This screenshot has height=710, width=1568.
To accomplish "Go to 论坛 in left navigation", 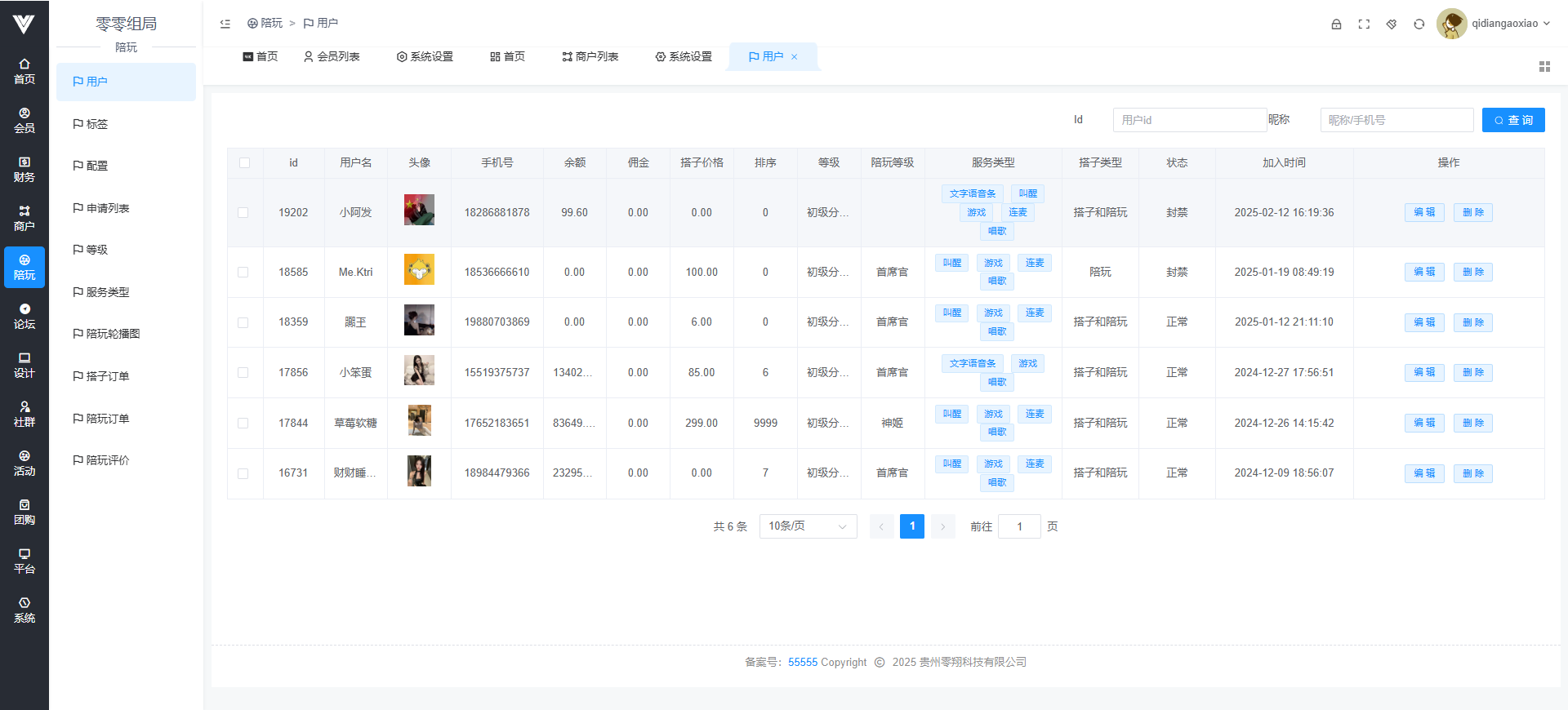I will point(24,316).
